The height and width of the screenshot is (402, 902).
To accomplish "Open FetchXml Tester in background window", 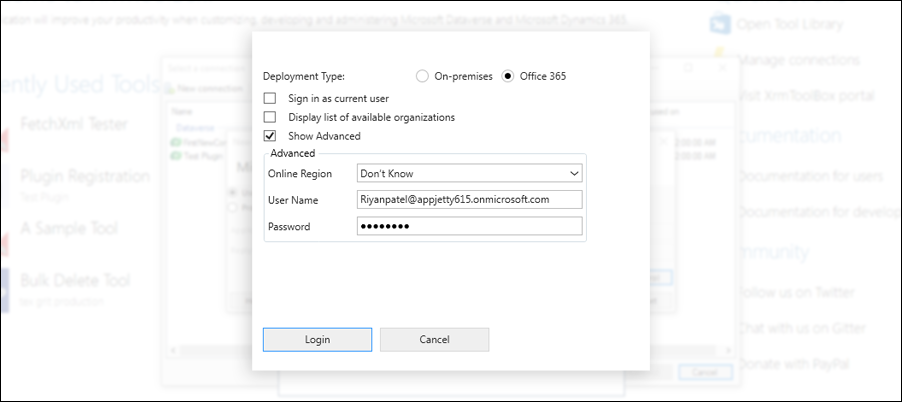I will coord(74,124).
